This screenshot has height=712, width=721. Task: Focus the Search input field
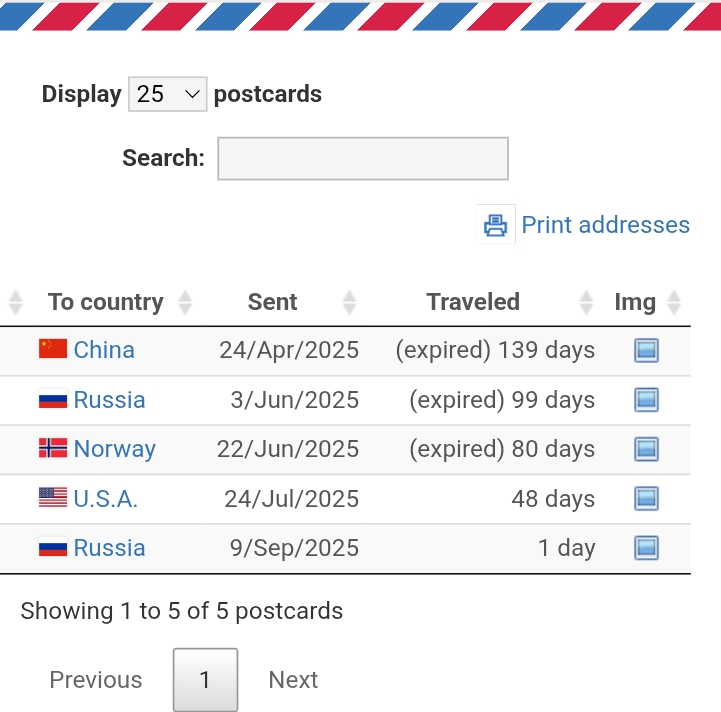click(363, 158)
